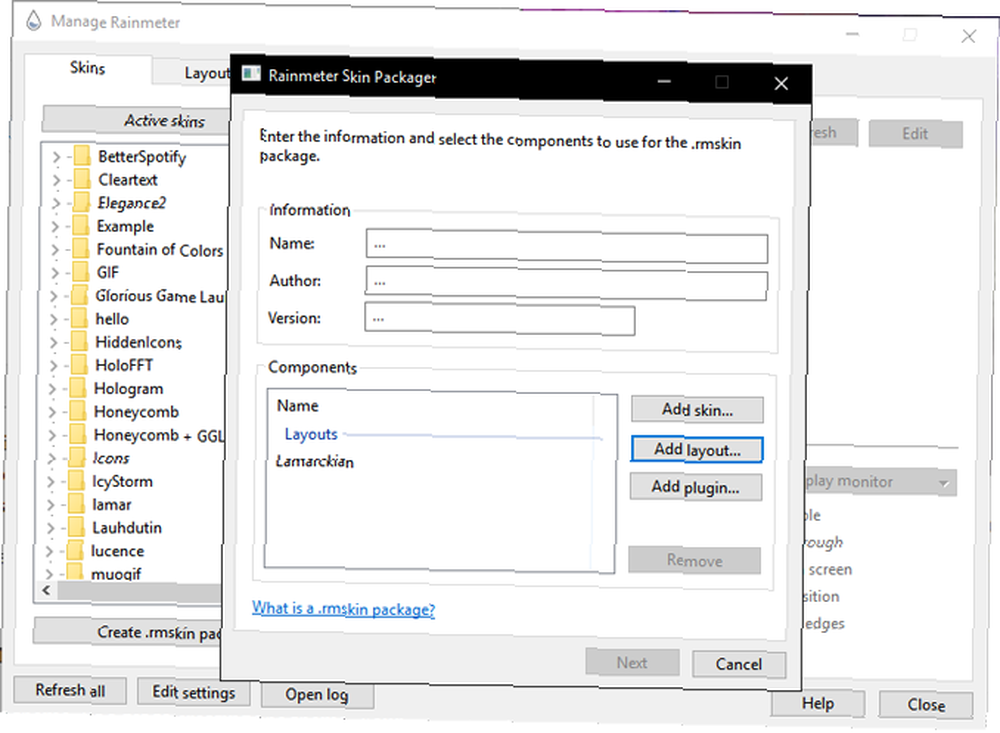Viewport: 1000px width, 733px height.
Task: Click the Create .rmskin package button
Action: coord(129,632)
